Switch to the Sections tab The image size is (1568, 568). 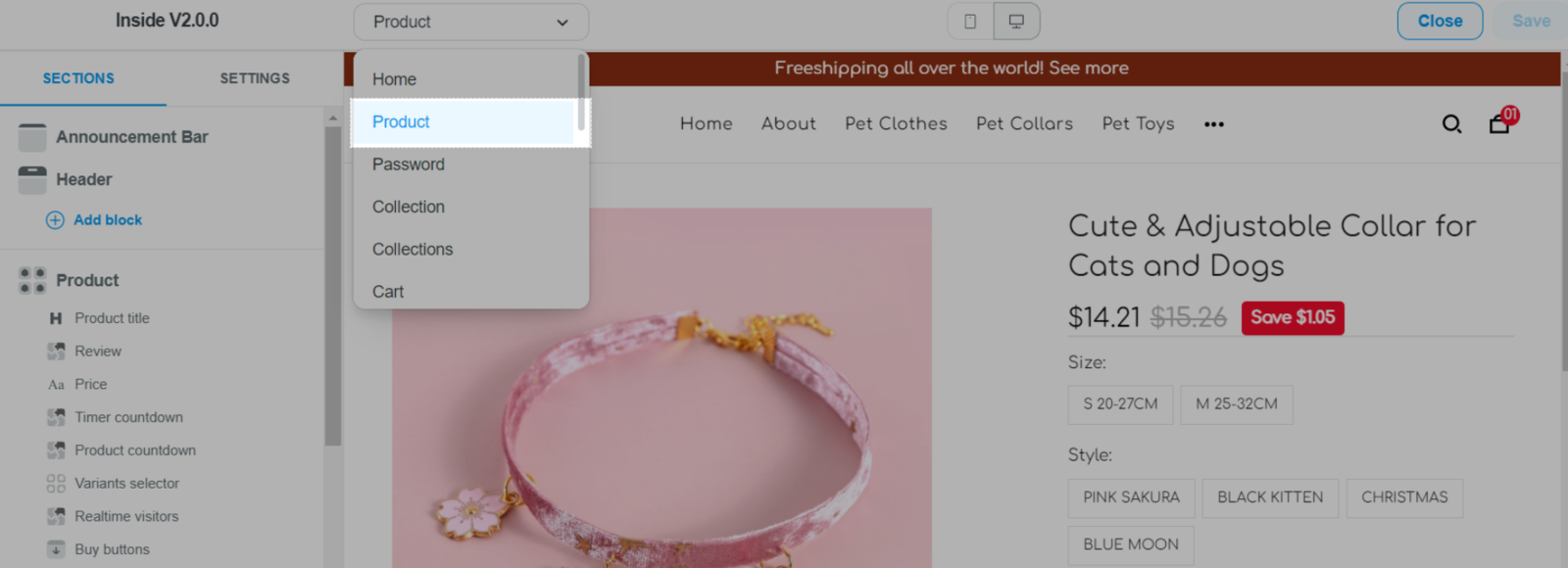click(78, 78)
